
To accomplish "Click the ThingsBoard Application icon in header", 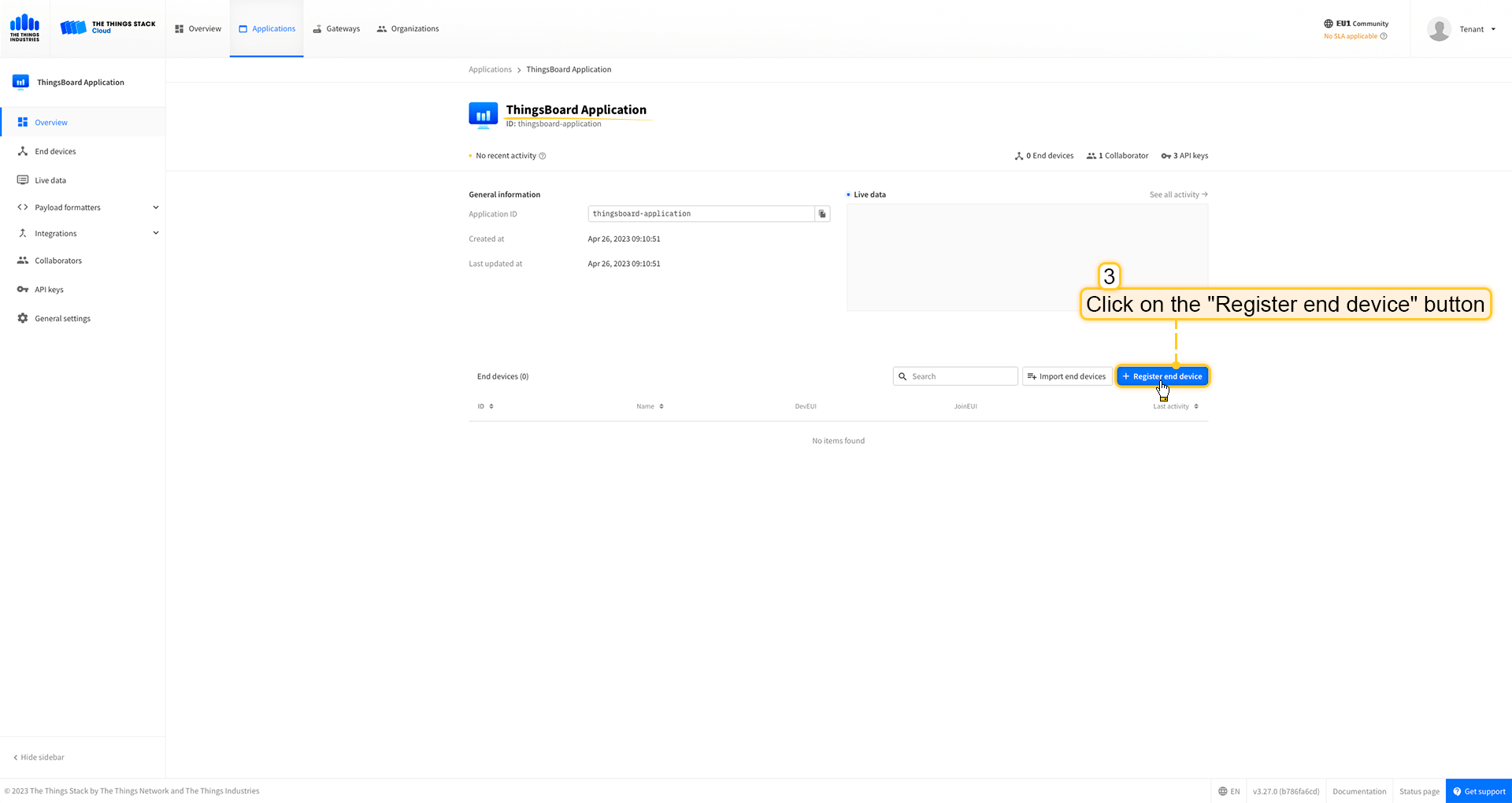I will point(483,115).
